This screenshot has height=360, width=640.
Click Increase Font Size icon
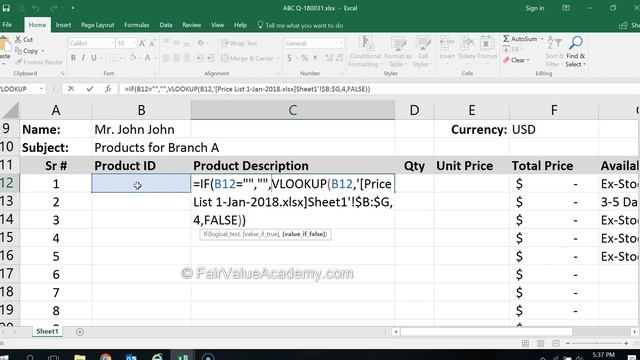click(142, 43)
